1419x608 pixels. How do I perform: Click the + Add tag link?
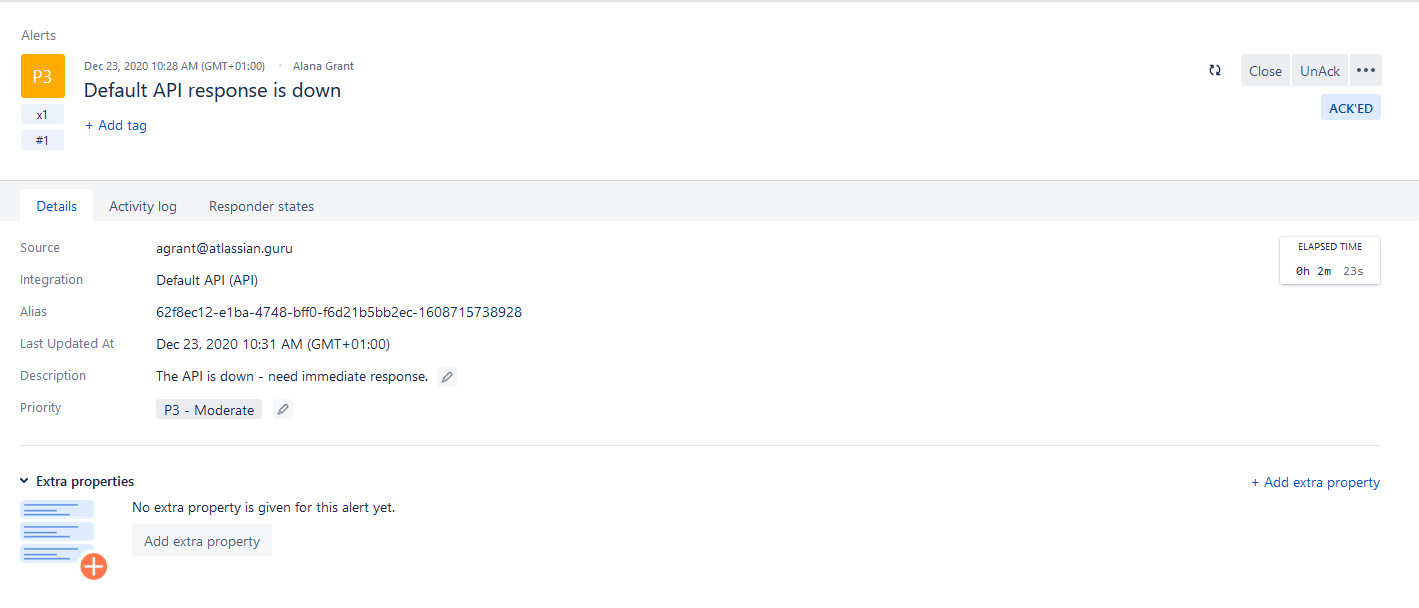116,125
